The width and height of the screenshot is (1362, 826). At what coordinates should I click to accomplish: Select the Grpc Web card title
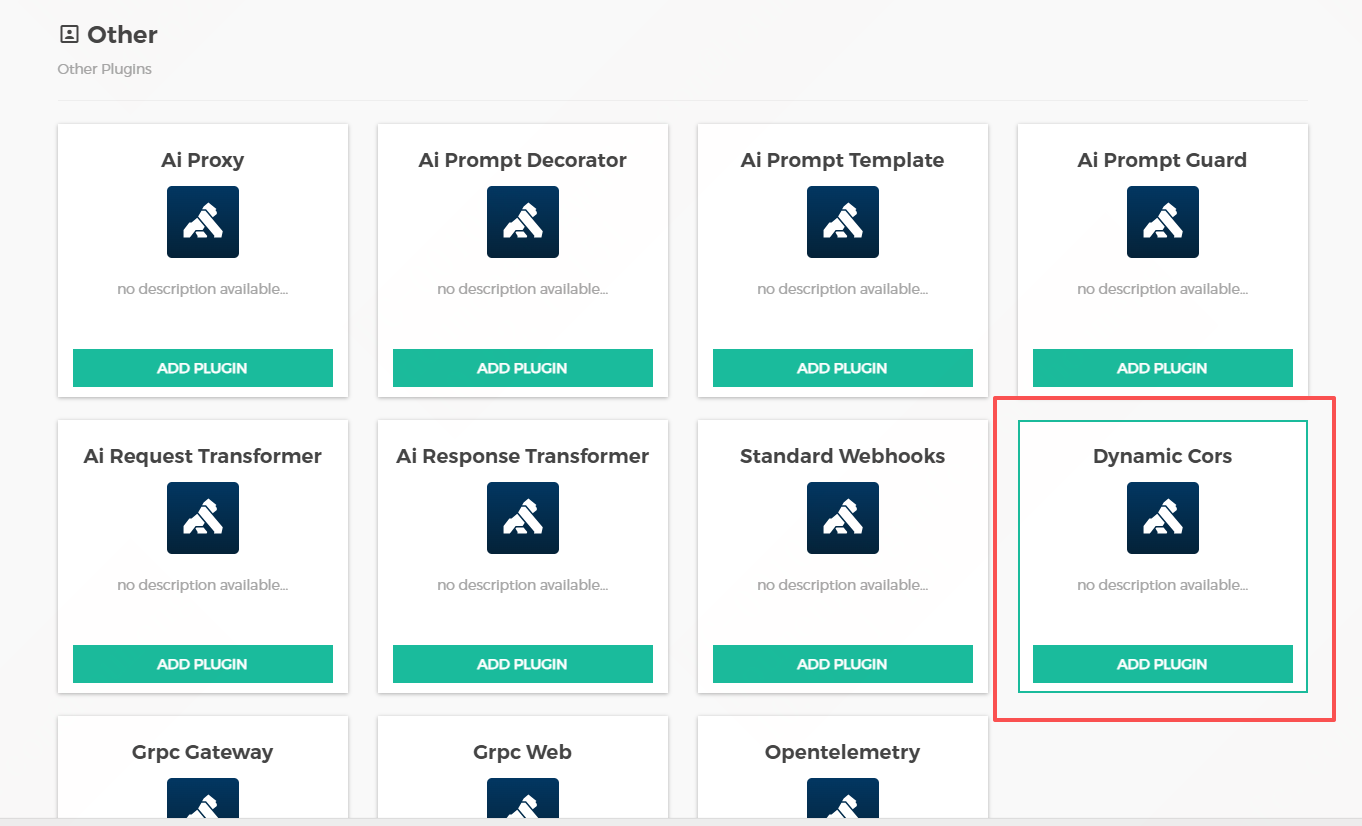click(523, 752)
